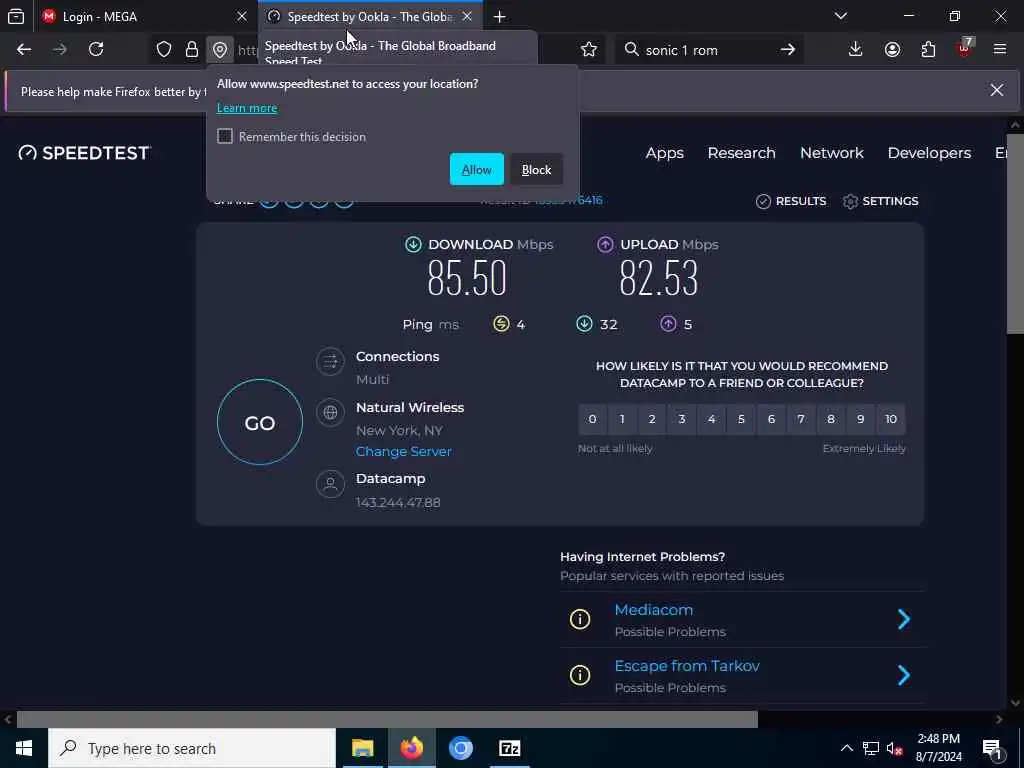1024x768 pixels.
Task: Allow speedtest.net location access
Action: (476, 169)
